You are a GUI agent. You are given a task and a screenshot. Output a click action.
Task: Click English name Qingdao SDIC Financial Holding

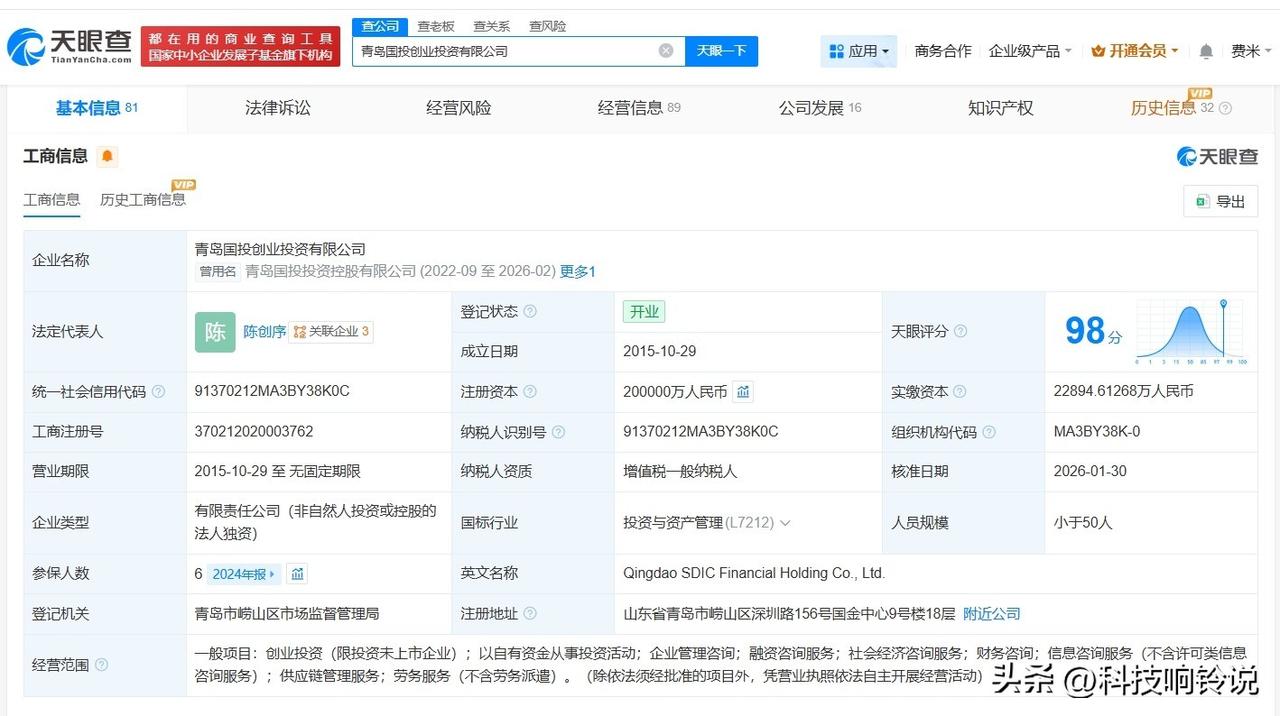coord(754,573)
